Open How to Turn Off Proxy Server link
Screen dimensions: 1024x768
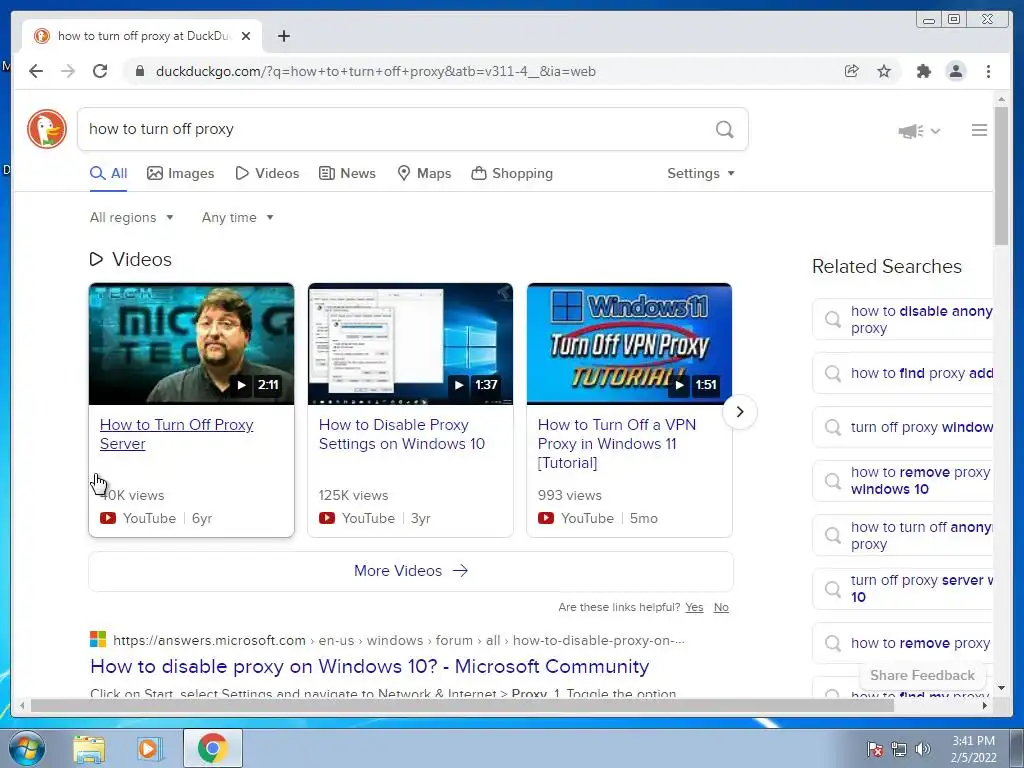click(x=176, y=434)
